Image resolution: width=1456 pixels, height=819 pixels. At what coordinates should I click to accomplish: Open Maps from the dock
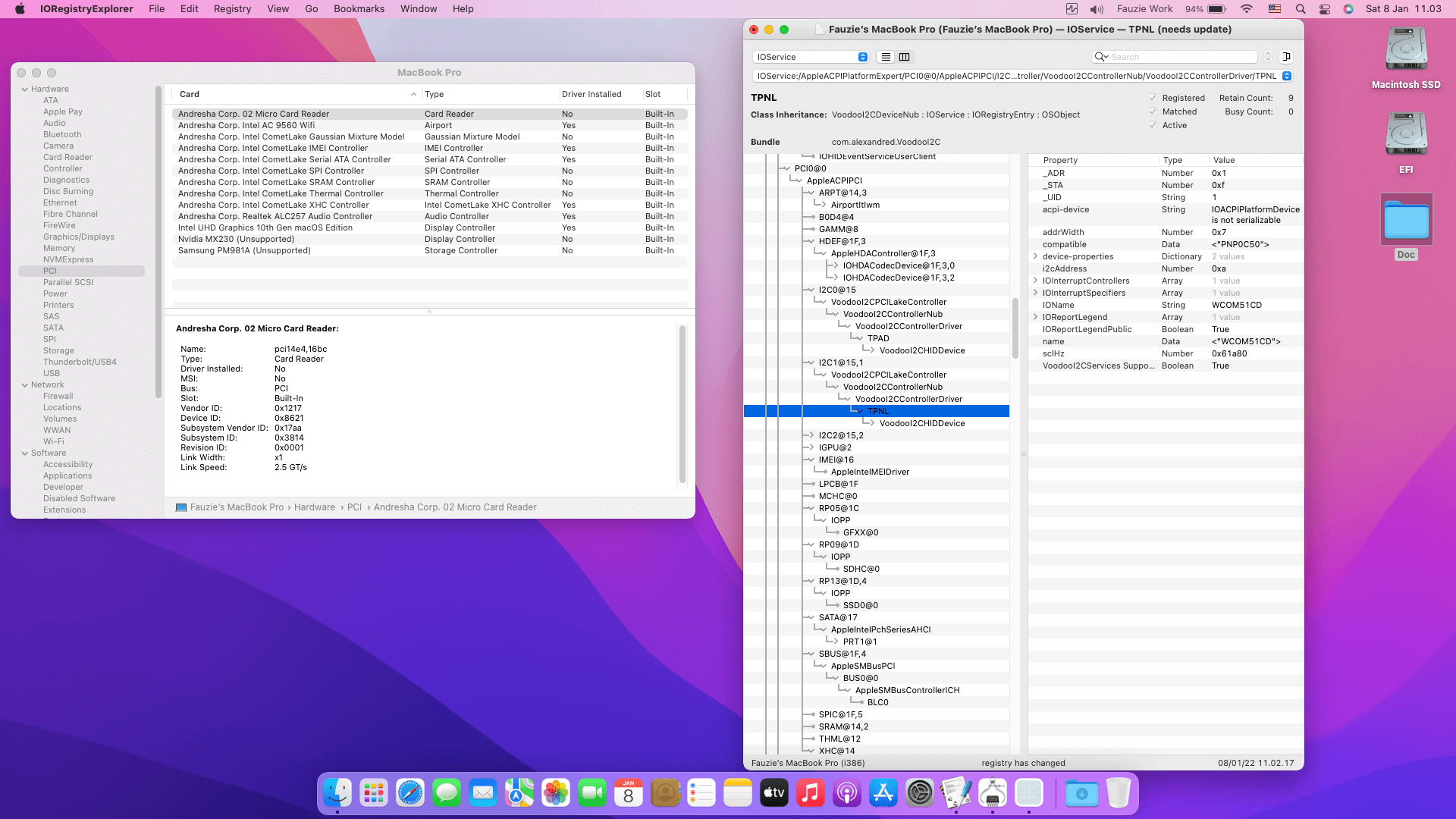coord(519,793)
